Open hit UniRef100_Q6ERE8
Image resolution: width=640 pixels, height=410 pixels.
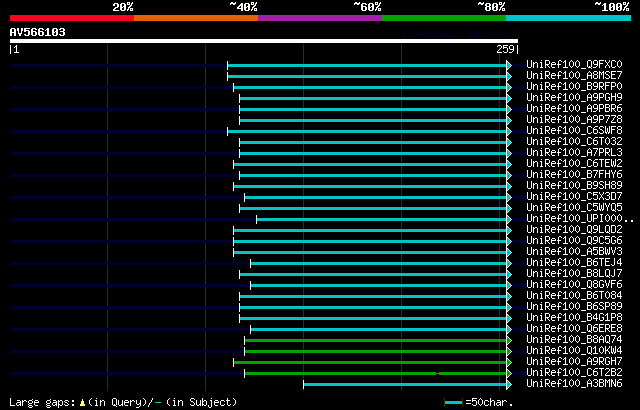574,329
